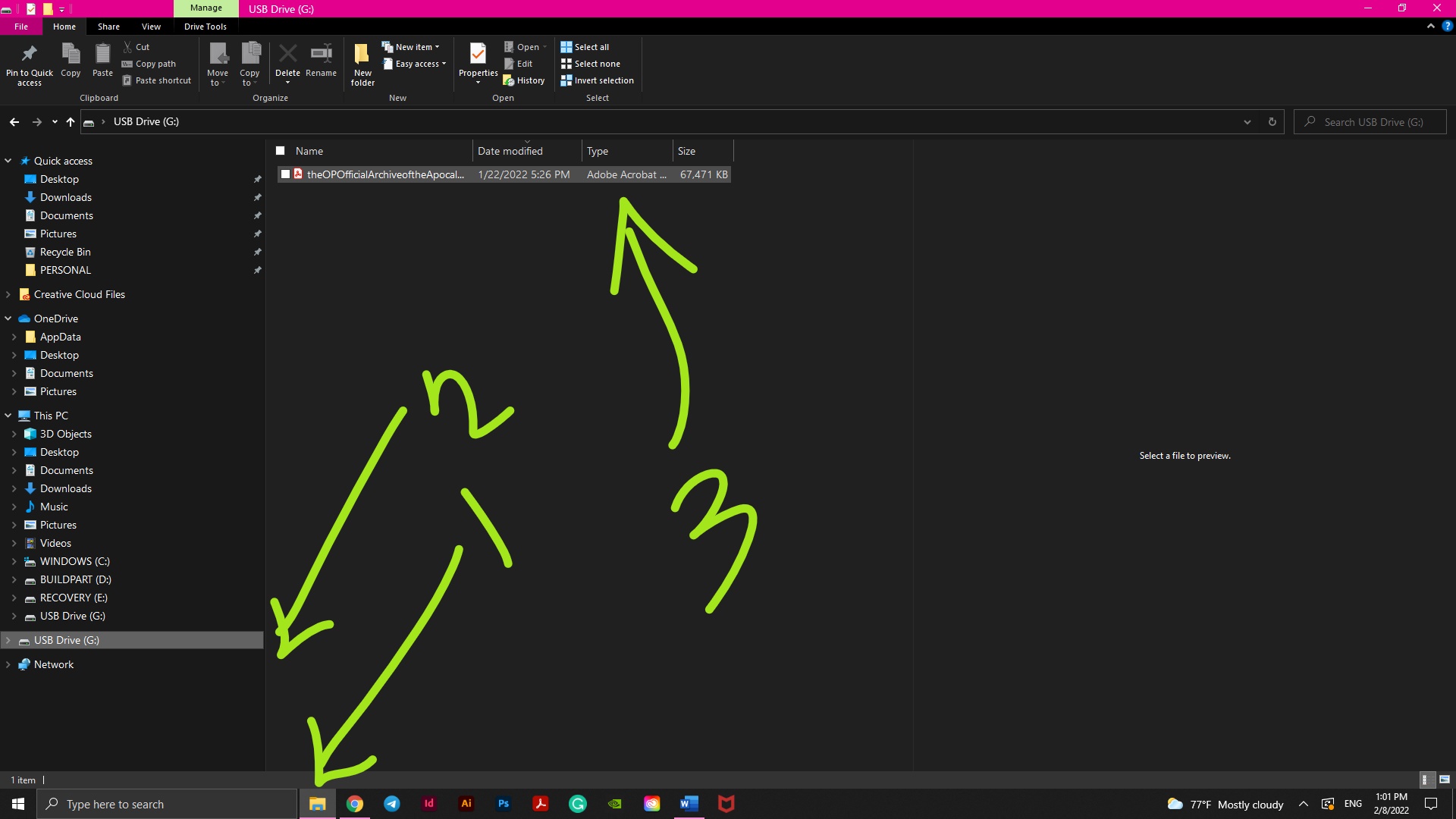Click Paste shortcut in ribbon
Screen dimensions: 1456x819
[x=156, y=80]
